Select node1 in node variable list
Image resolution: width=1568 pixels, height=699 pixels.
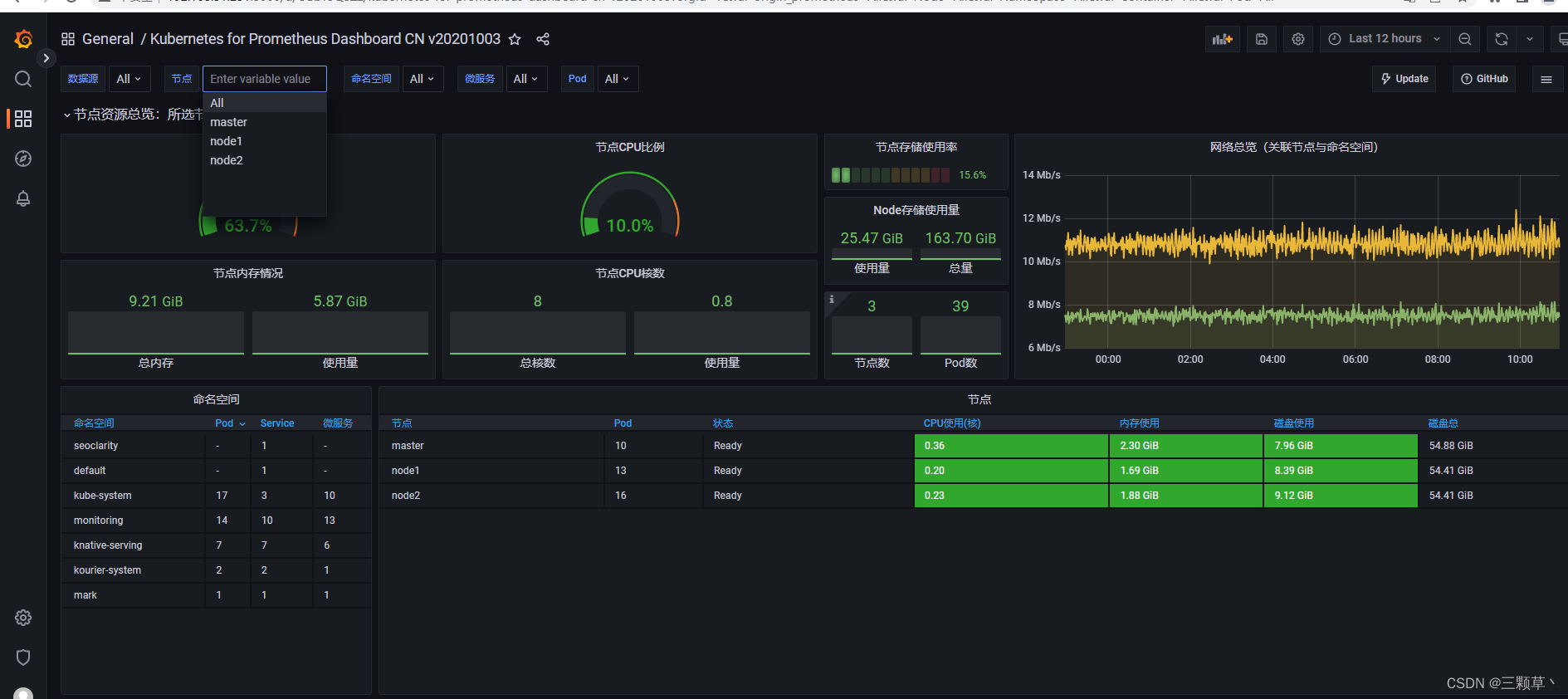[265, 141]
